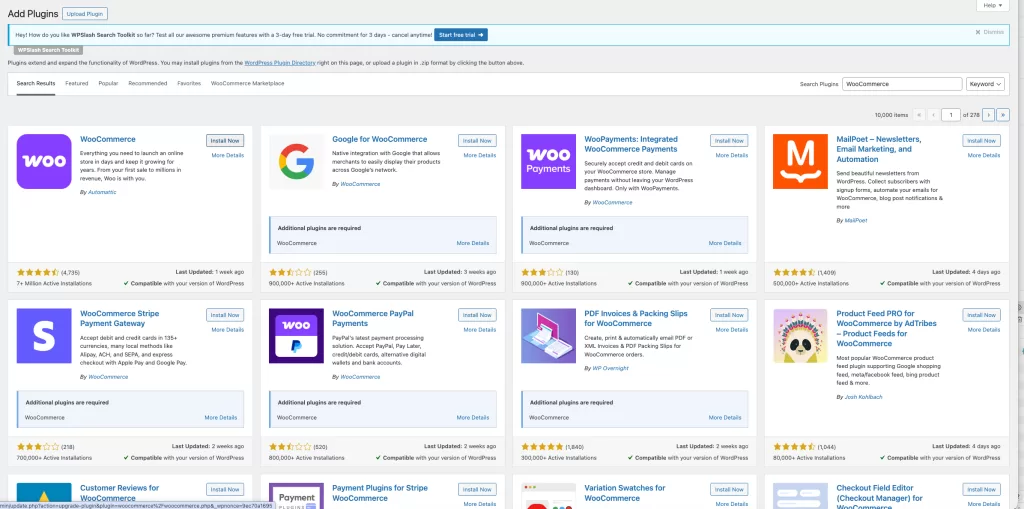The width and height of the screenshot is (1024, 509).
Task: Go to next page of results
Action: pyautogui.click(x=989, y=115)
